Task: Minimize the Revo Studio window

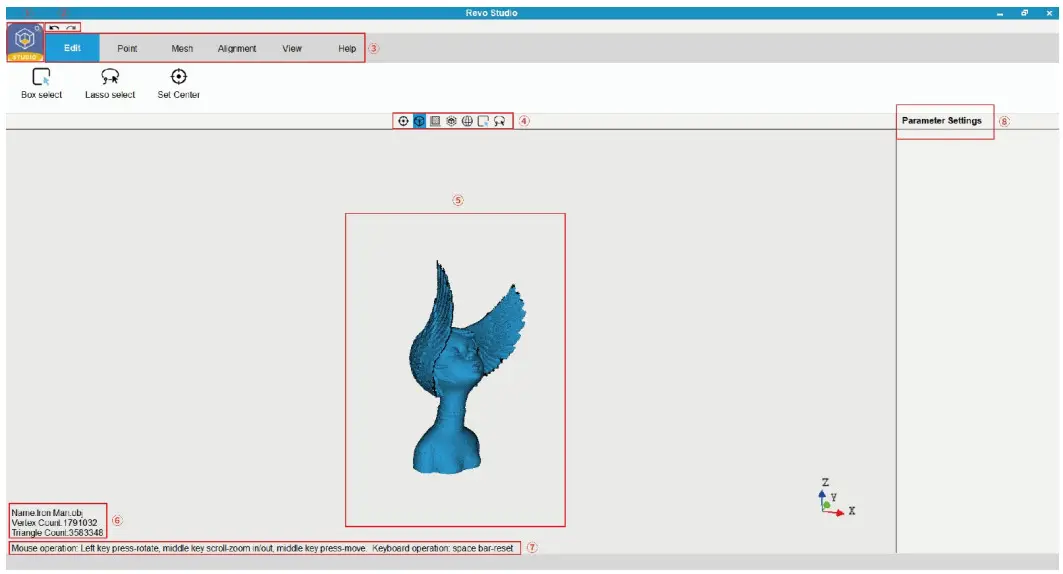Action: (x=1000, y=13)
